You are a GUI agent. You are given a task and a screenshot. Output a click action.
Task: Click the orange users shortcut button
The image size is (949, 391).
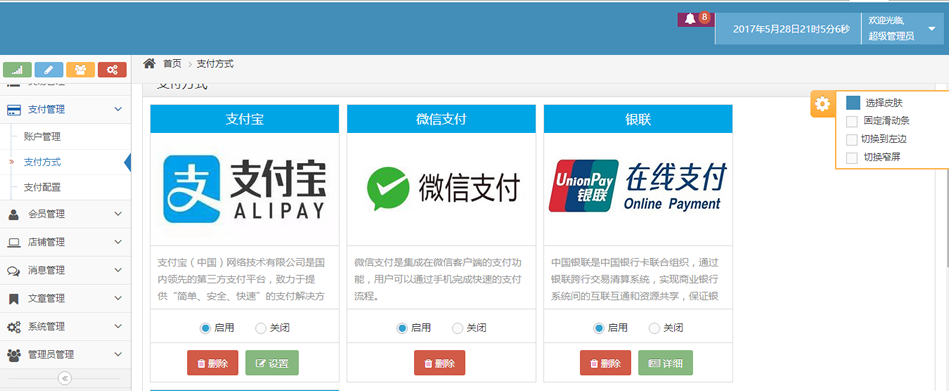click(80, 70)
